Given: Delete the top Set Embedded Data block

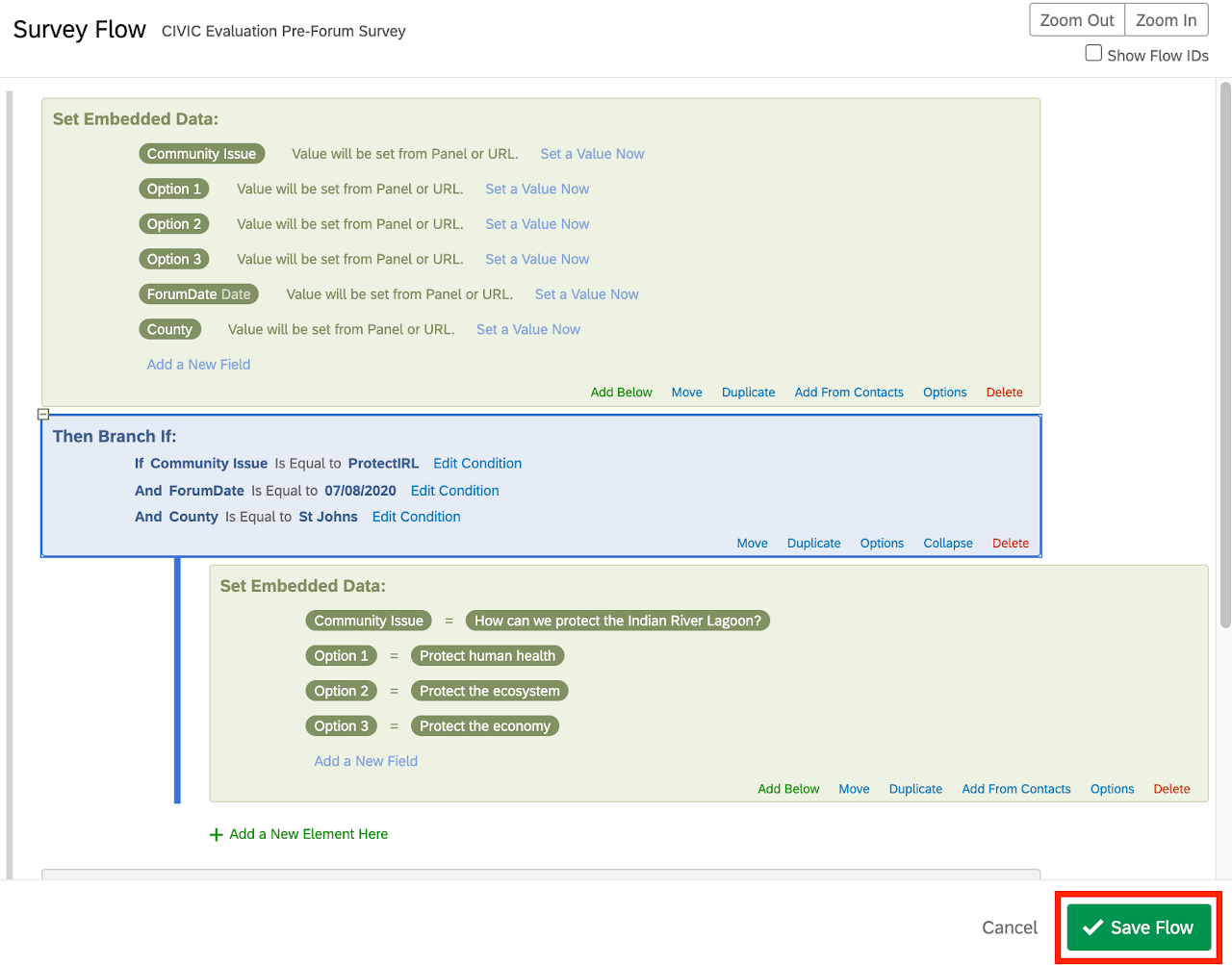Looking at the screenshot, I should pyautogui.click(x=1004, y=393).
